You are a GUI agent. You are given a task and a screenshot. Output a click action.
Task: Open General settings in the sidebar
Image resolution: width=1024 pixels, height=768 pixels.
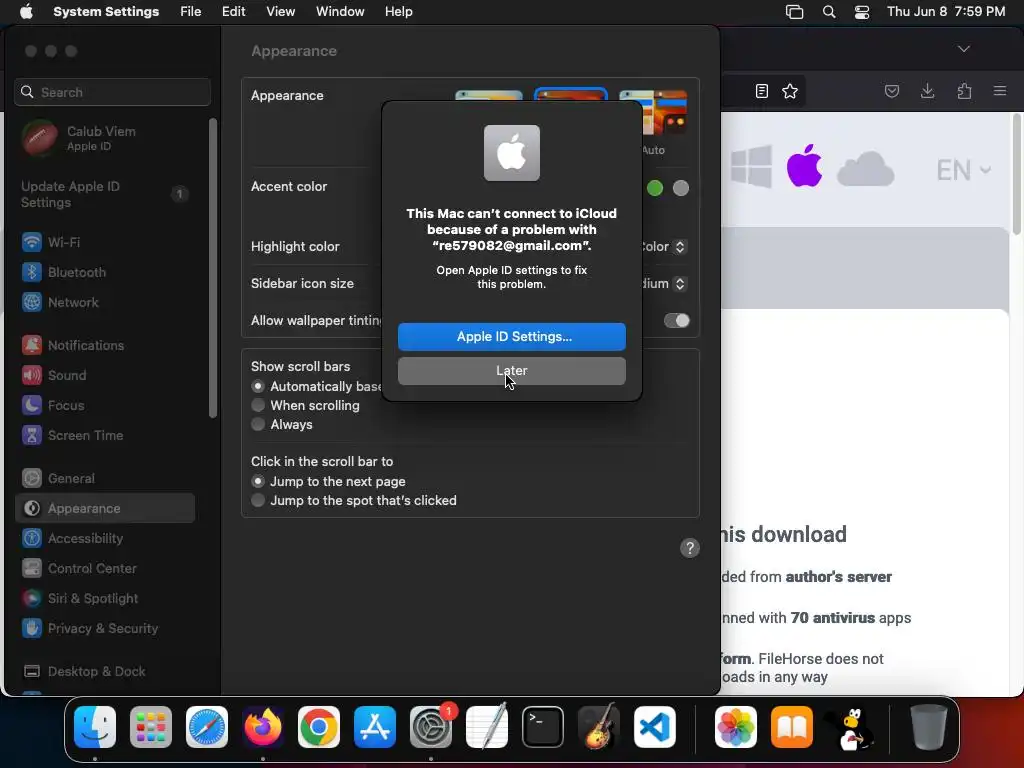[104, 479]
